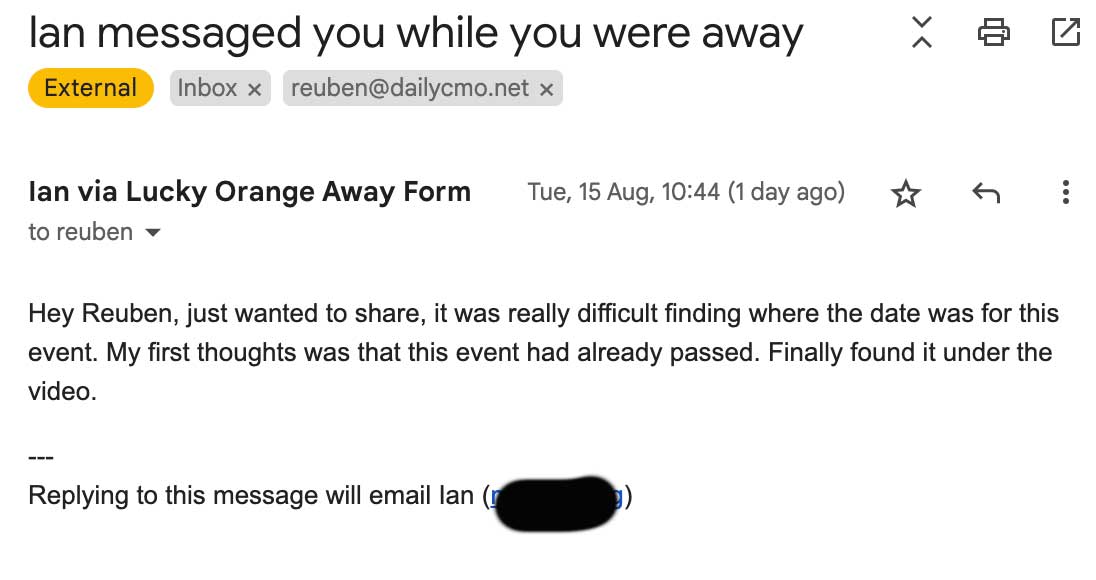The width and height of the screenshot is (1096, 580).
Task: Click the Inbox label text
Action: coord(207,88)
